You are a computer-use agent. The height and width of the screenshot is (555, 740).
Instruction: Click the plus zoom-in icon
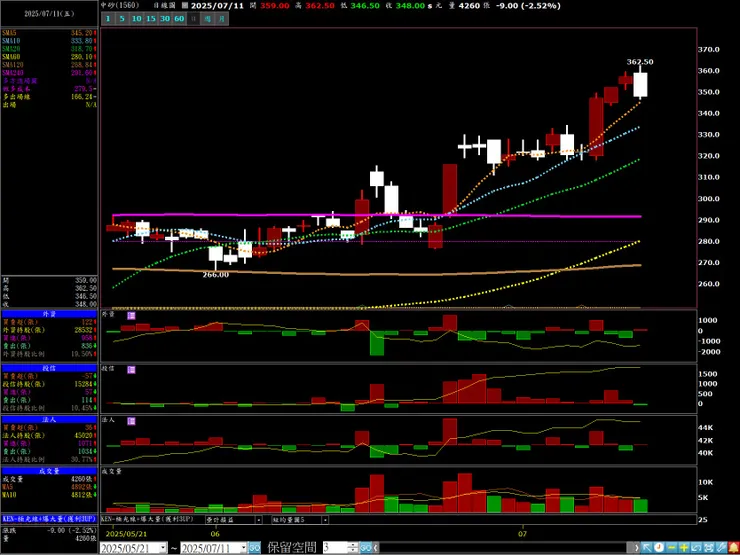(684, 547)
